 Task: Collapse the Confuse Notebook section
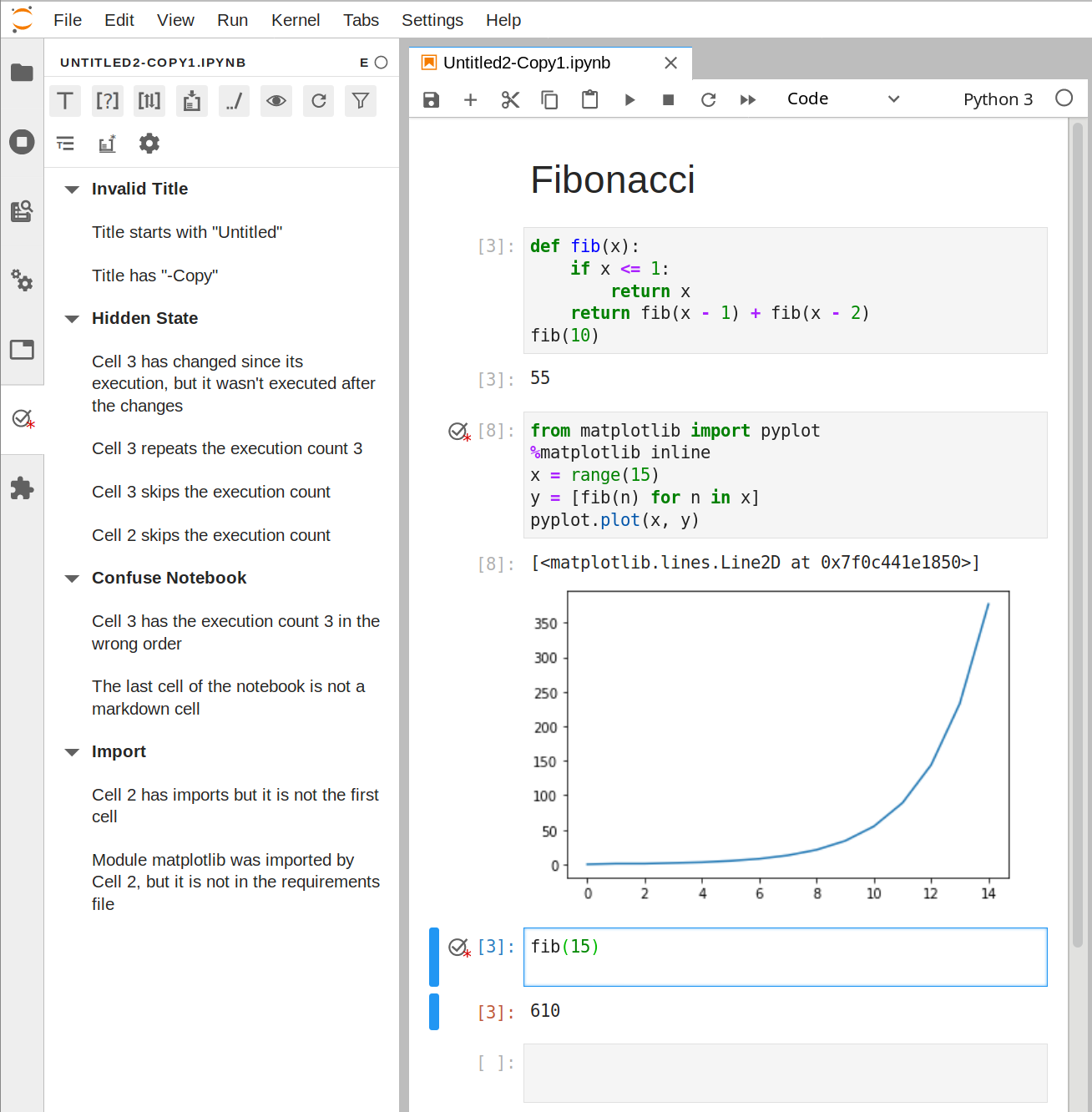pos(73,579)
